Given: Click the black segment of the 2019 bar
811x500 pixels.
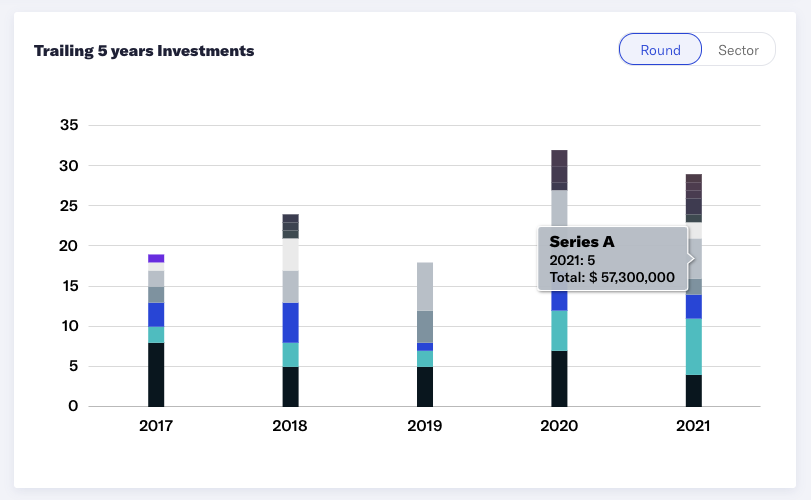Looking at the screenshot, I should tap(425, 387).
